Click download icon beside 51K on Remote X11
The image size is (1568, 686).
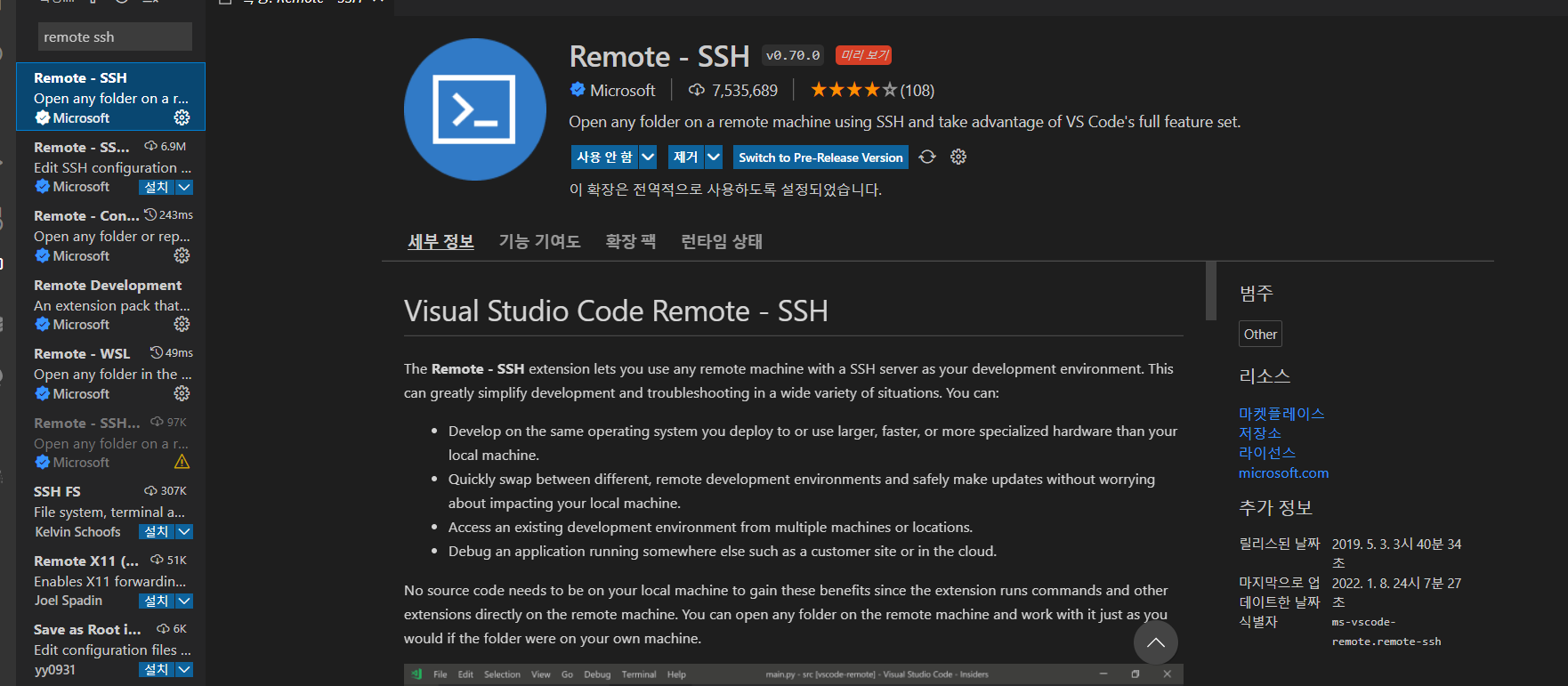pyautogui.click(x=157, y=560)
